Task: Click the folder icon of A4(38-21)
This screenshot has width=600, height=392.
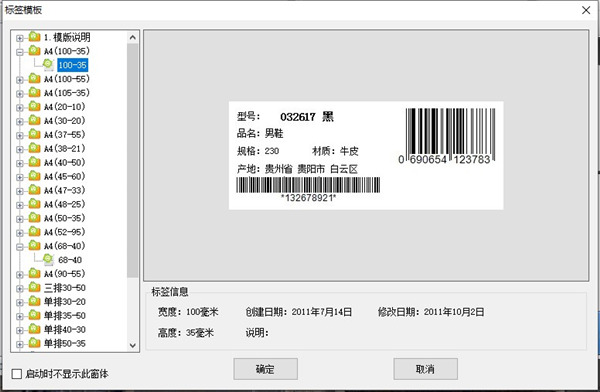Action: pos(34,148)
